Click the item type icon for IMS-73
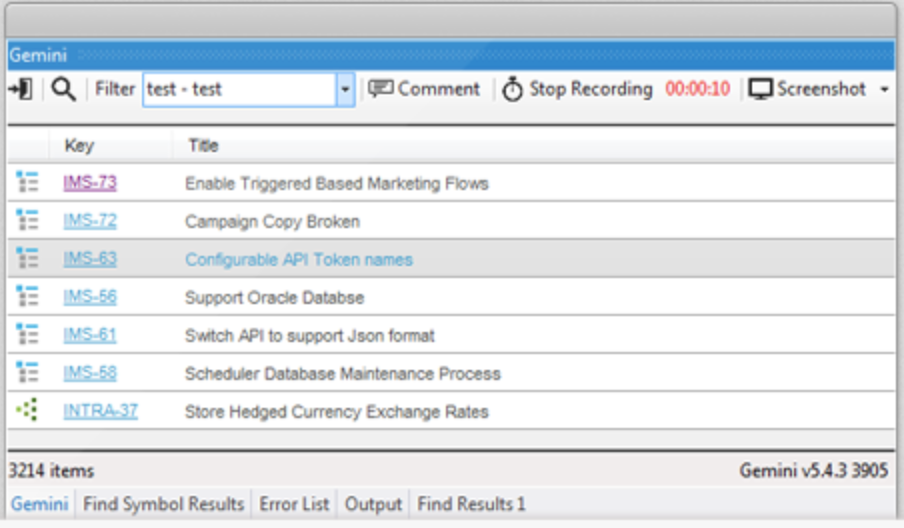Screen dimensions: 904x528 27,182
